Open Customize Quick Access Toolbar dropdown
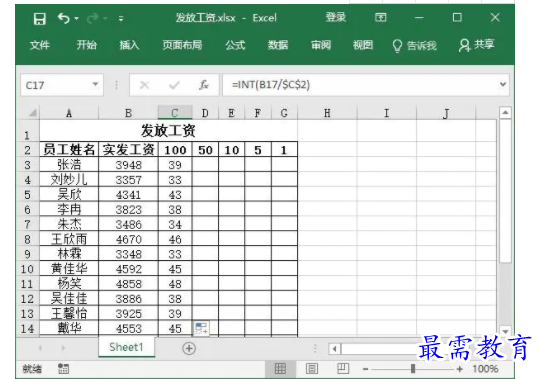 [x=121, y=19]
